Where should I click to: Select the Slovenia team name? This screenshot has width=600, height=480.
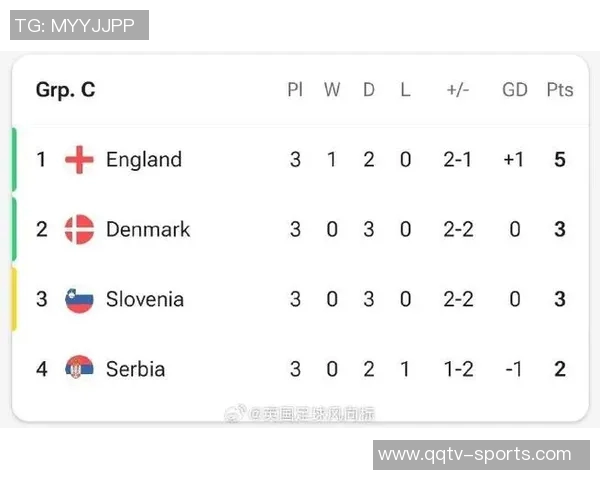[x=145, y=299]
